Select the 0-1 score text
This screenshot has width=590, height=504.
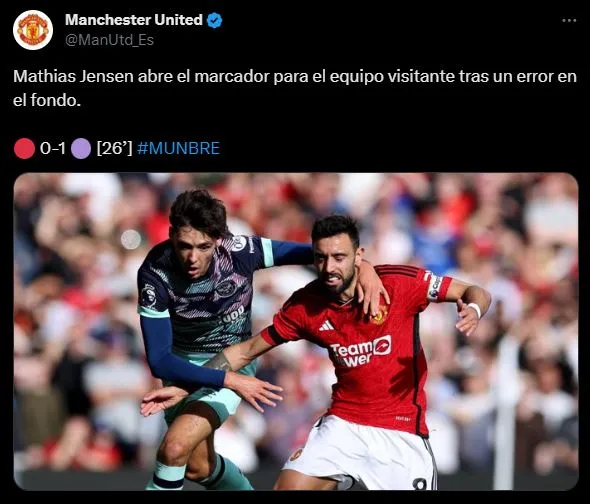pyautogui.click(x=53, y=148)
